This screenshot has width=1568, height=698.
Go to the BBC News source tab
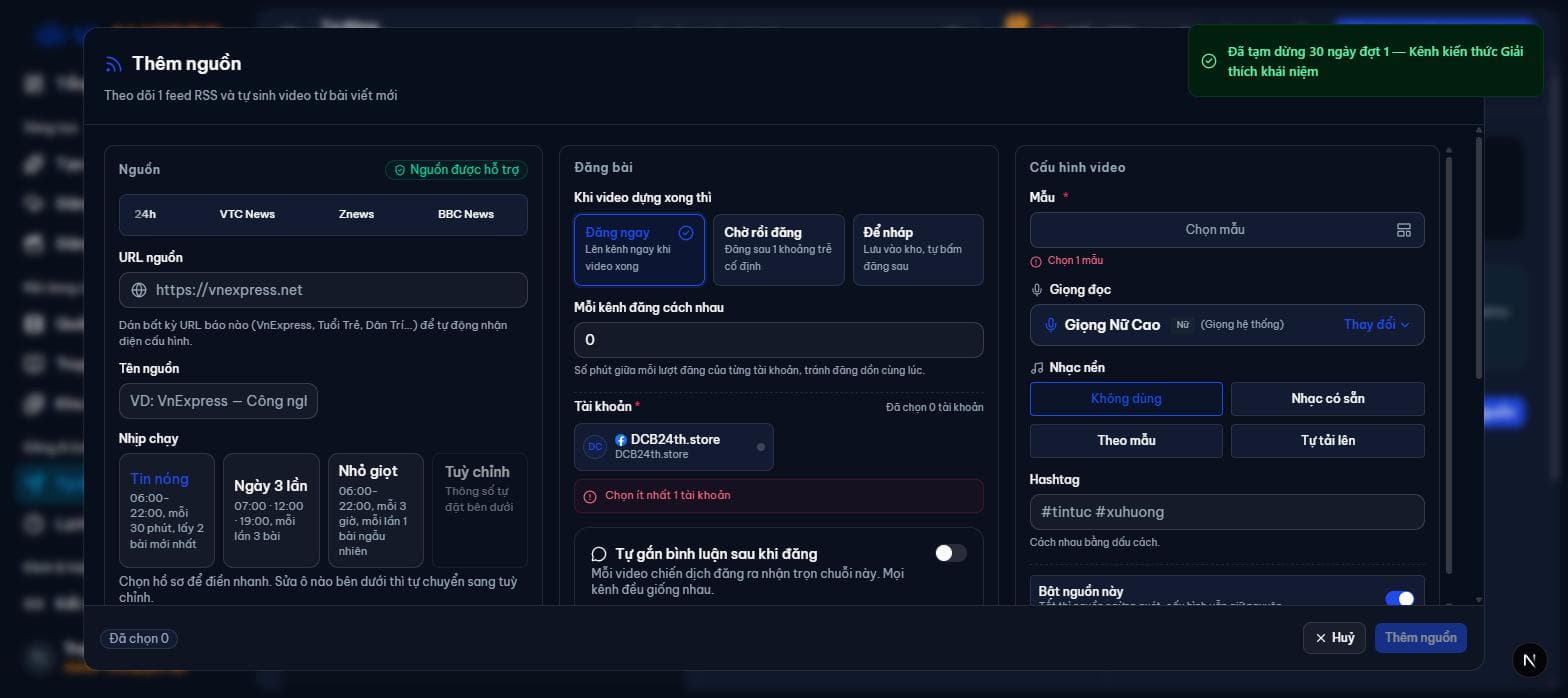[x=466, y=214]
